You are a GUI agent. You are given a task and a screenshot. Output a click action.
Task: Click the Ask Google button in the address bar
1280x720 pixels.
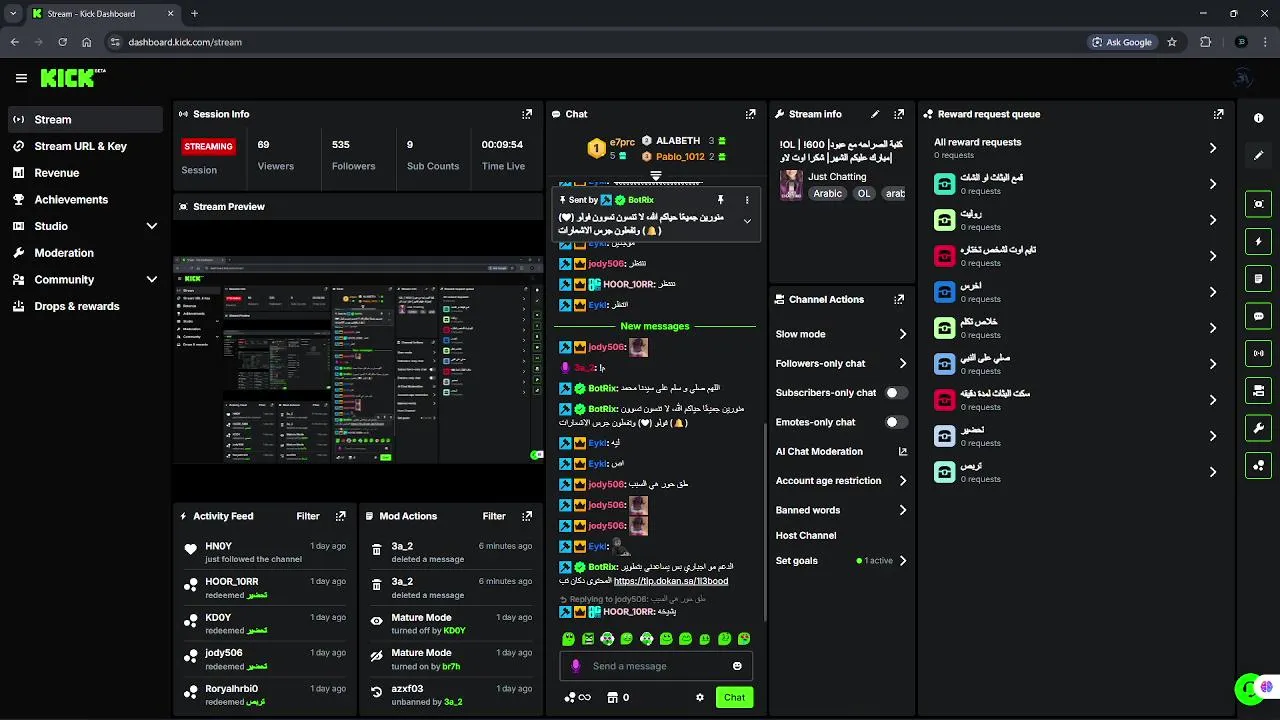click(1122, 42)
